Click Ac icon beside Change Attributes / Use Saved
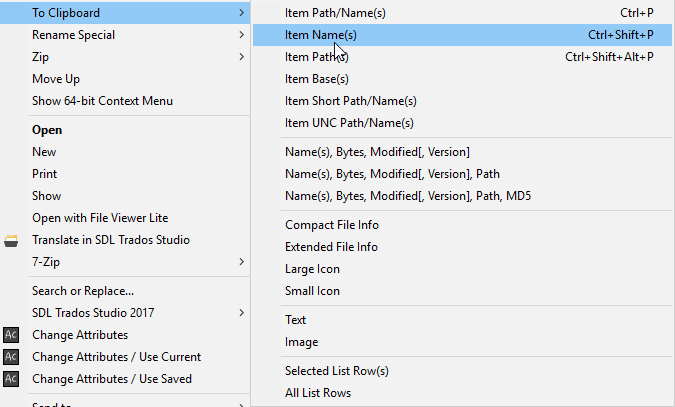The image size is (675, 407). 11,379
